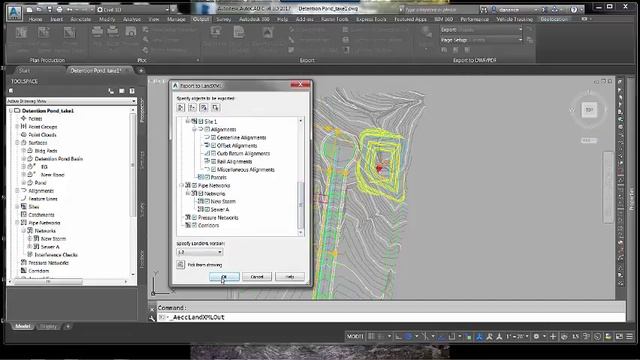Open the Annotate ribbon tab
Image resolution: width=640 pixels, height=360 pixels.
pyautogui.click(x=81, y=19)
